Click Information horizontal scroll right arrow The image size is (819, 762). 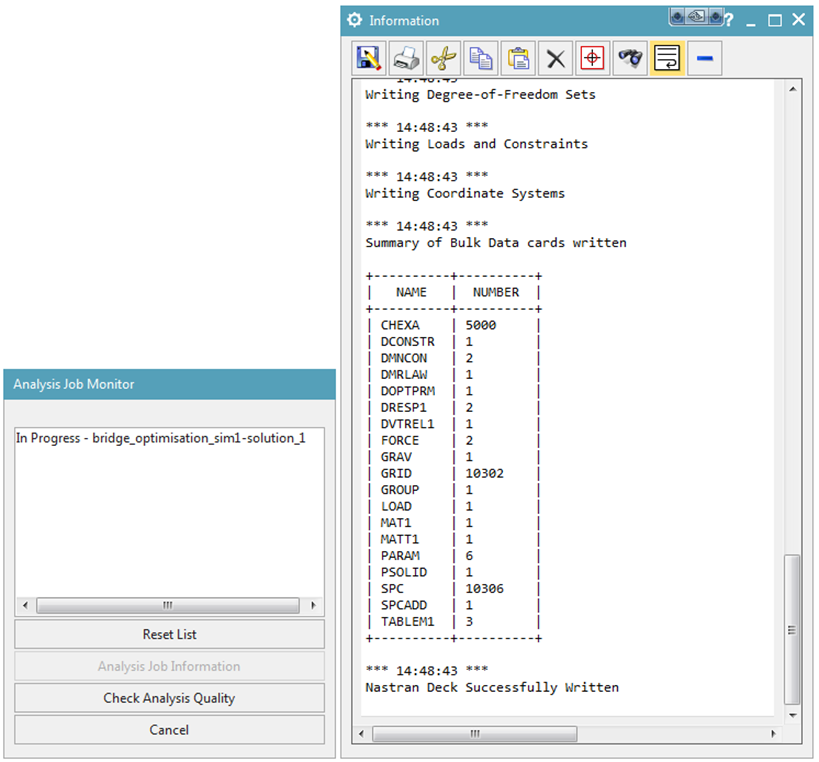pos(774,734)
